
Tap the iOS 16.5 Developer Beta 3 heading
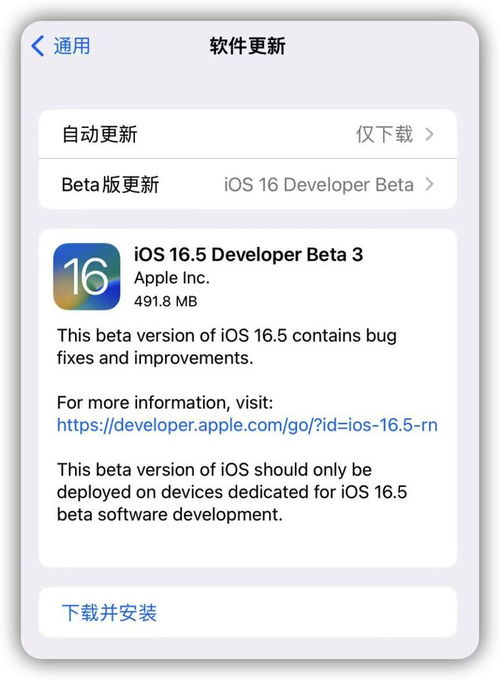[248, 255]
